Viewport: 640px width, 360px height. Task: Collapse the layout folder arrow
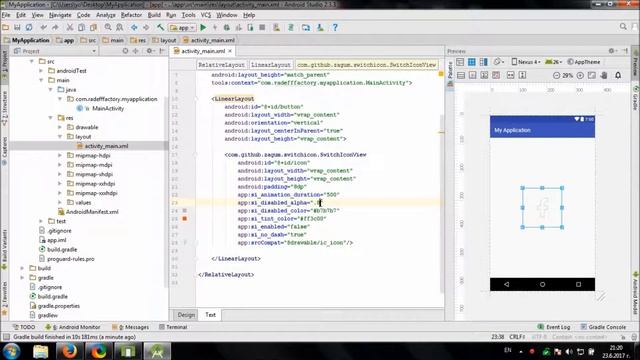pyautogui.click(x=60, y=137)
